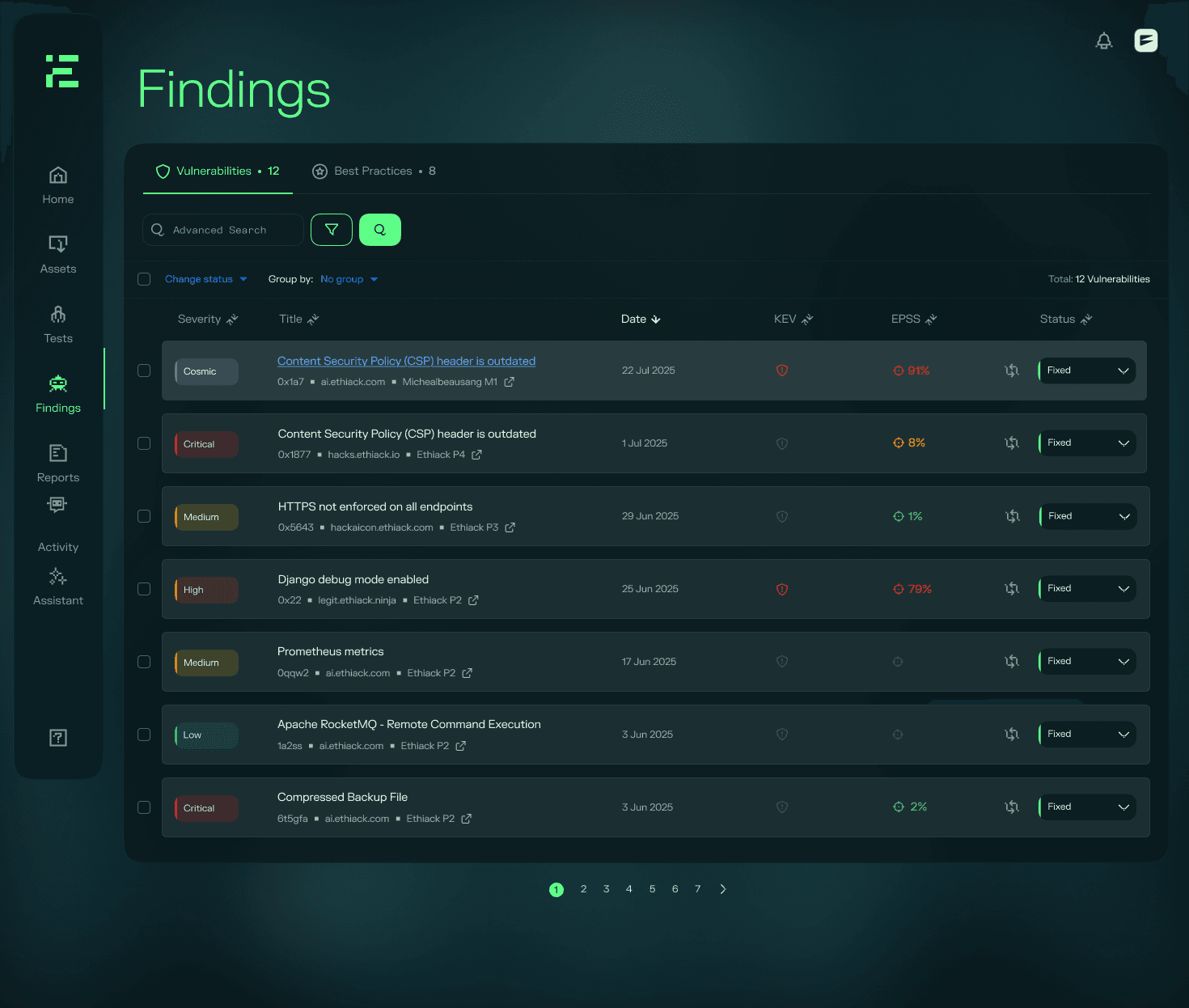Open Apache RocketMQ Remote Command Execution finding
The height and width of the screenshot is (1008, 1189).
tap(409, 725)
